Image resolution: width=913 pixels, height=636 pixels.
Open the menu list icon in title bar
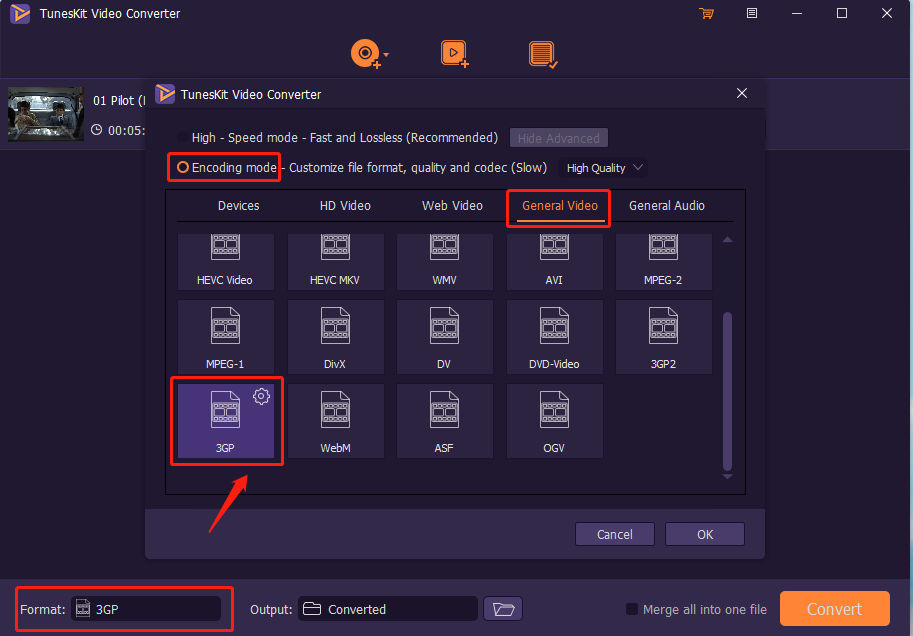coord(752,13)
